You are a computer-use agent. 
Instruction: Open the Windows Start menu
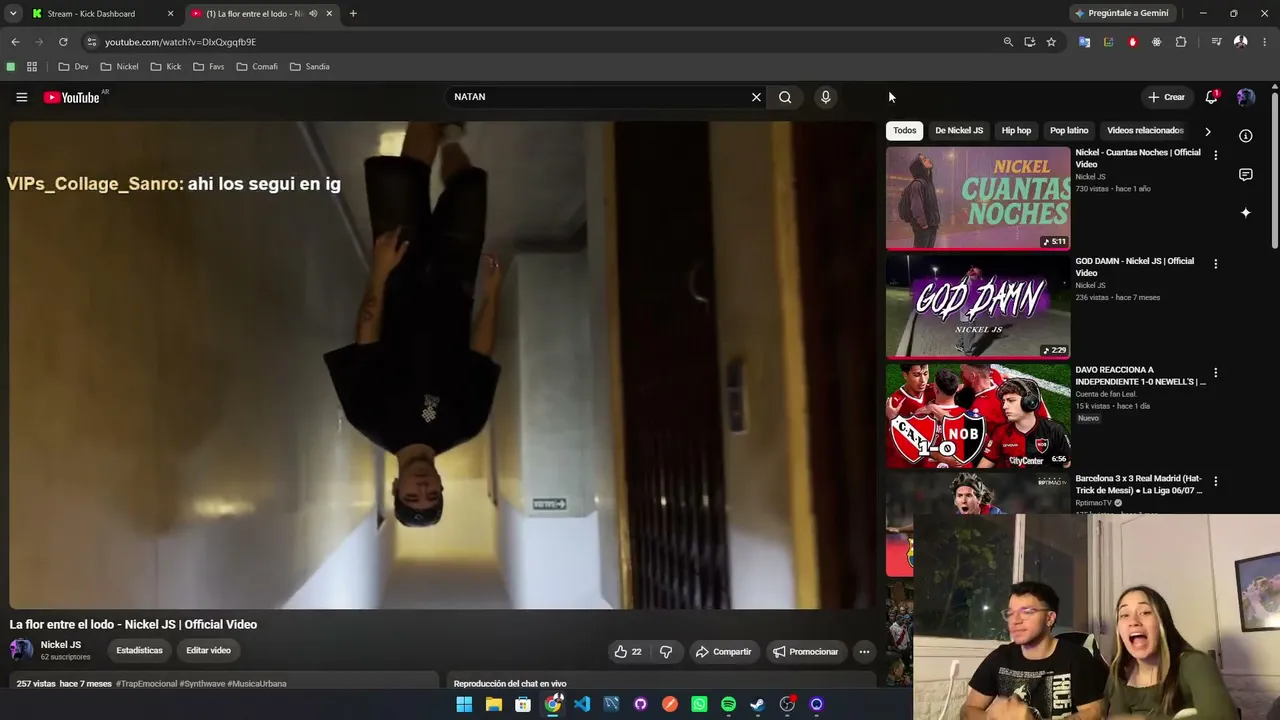coord(464,704)
